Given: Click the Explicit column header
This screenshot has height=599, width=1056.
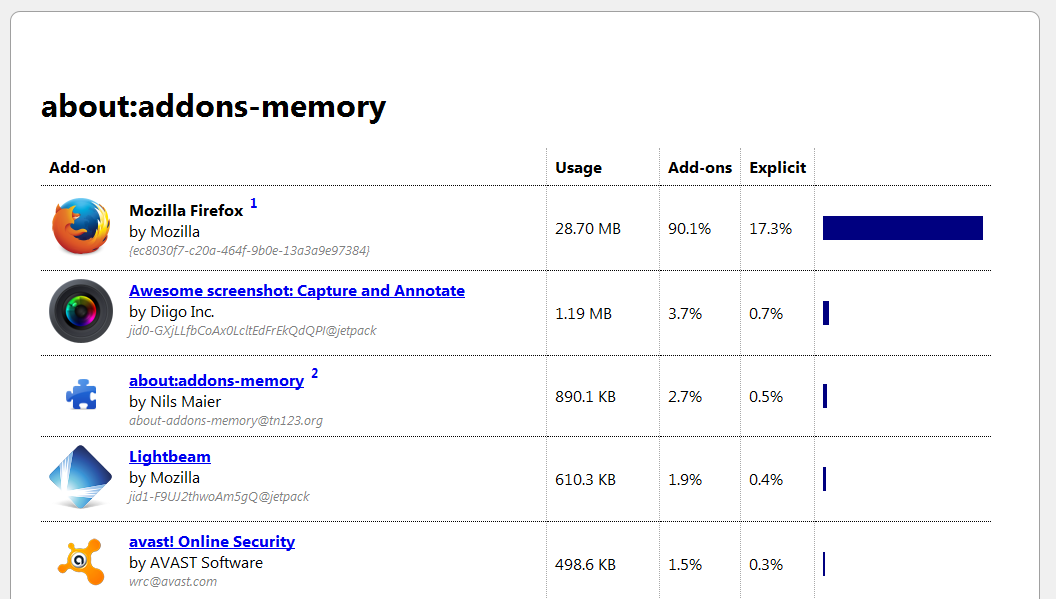Looking at the screenshot, I should pos(777,168).
